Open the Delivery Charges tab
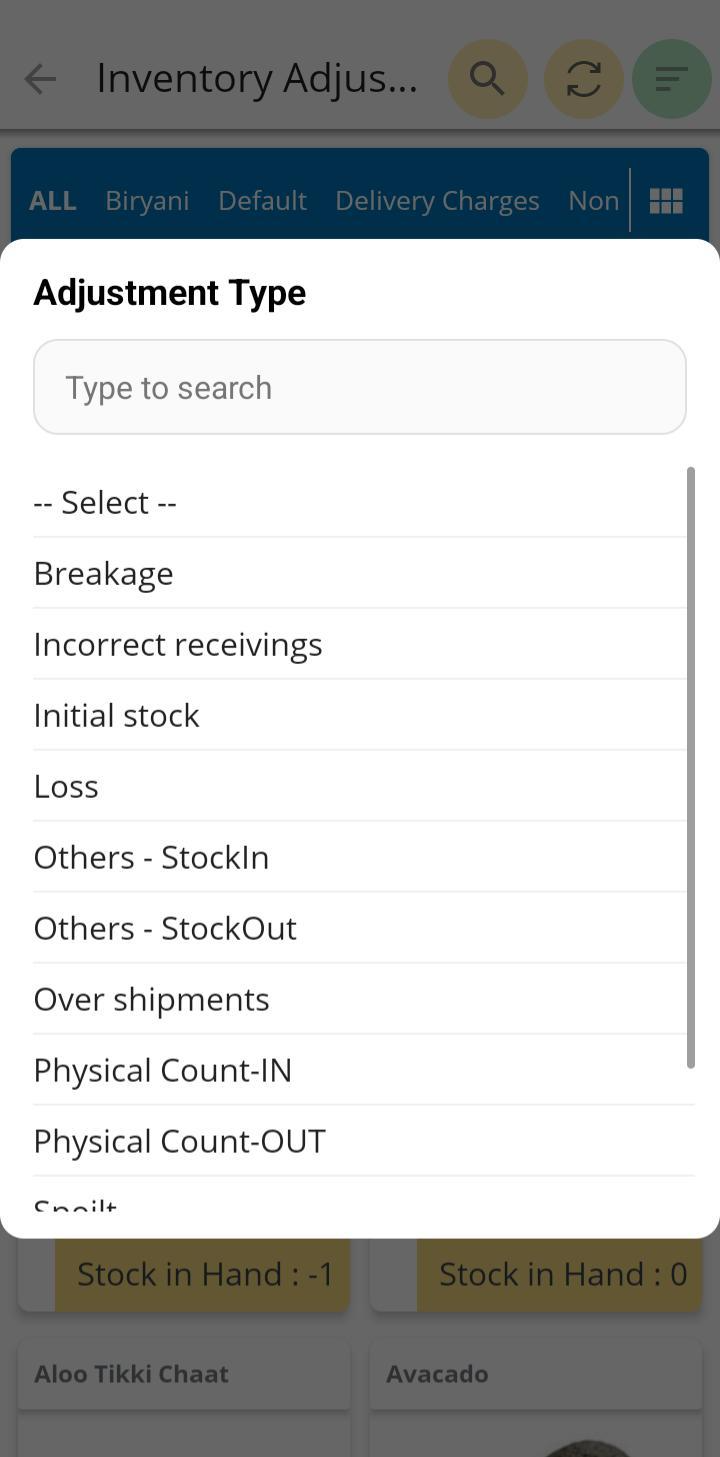The image size is (720, 1457). (437, 201)
